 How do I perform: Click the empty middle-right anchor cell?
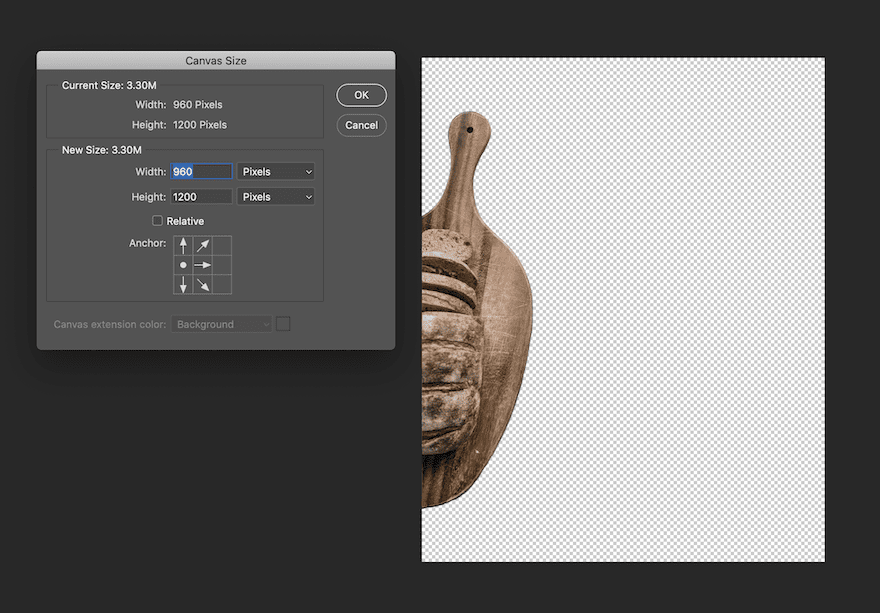pyautogui.click(x=222, y=265)
